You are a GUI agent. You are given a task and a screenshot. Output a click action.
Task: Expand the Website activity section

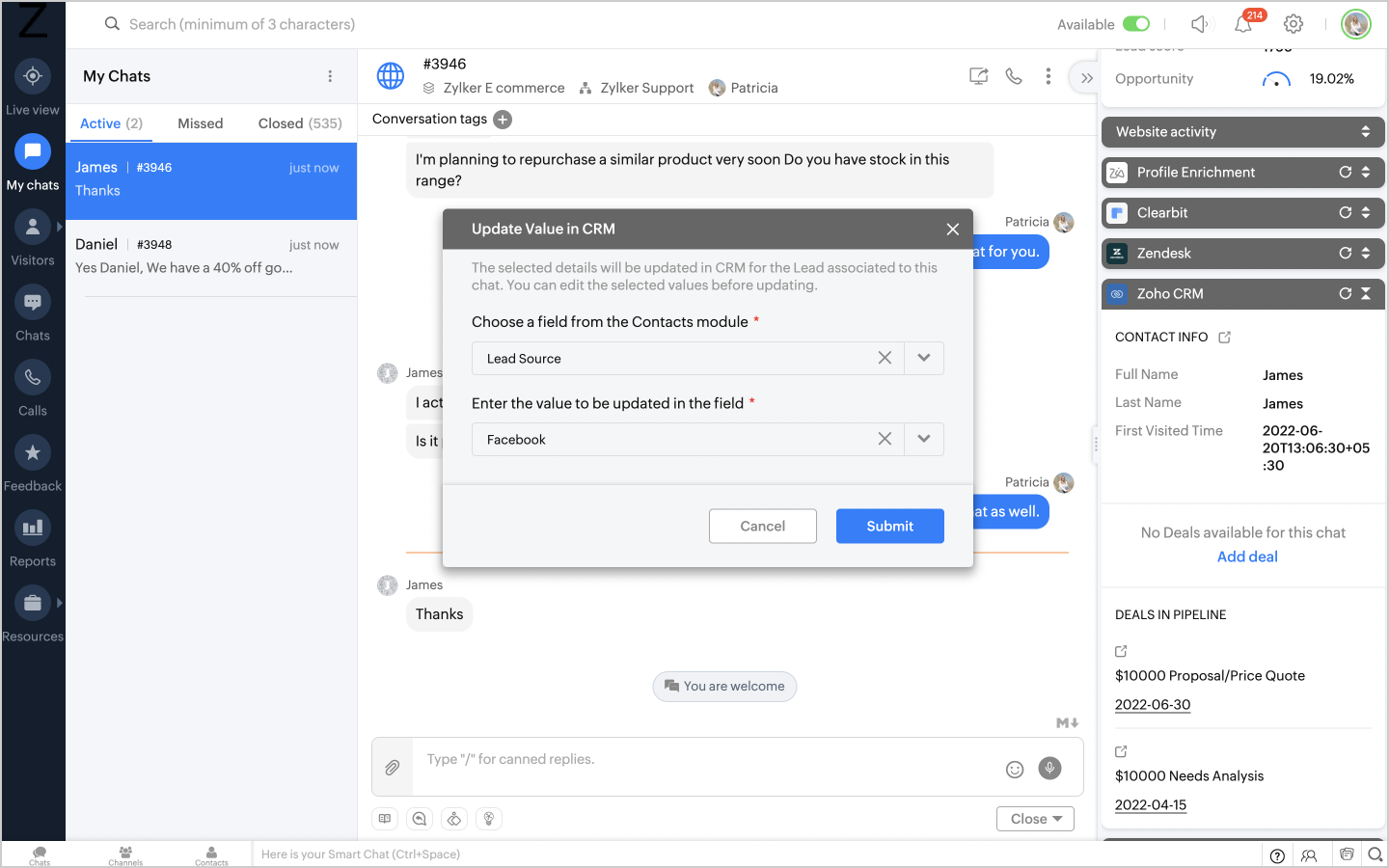coord(1365,132)
